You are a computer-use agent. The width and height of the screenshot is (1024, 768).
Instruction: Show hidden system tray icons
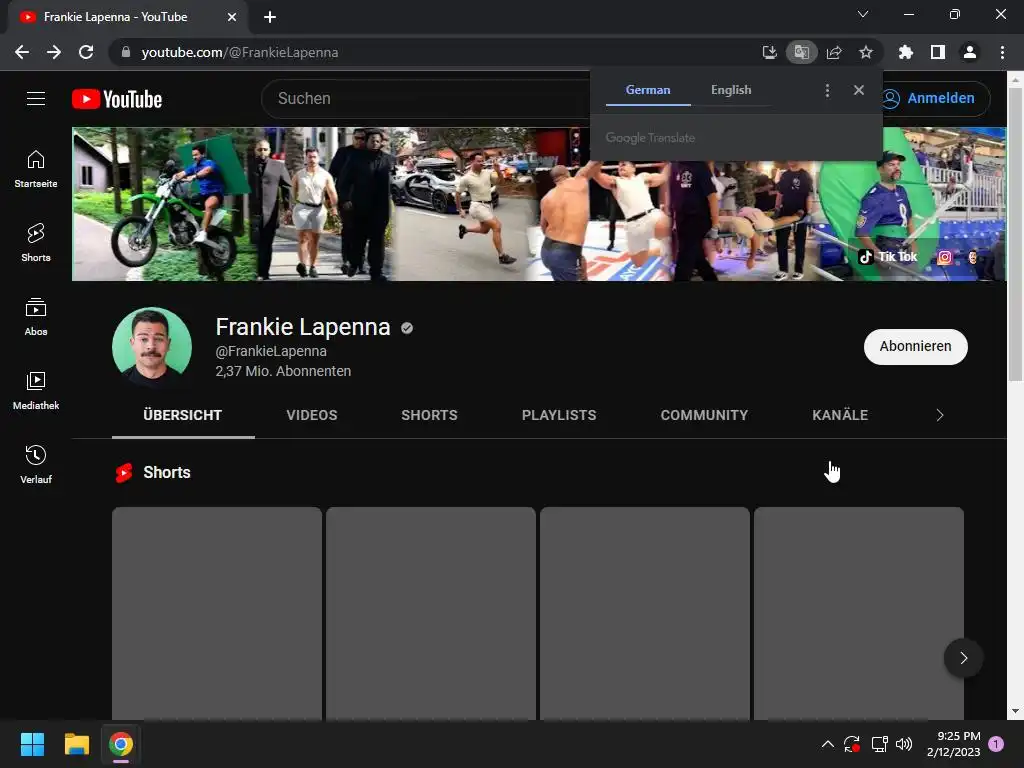(x=827, y=744)
